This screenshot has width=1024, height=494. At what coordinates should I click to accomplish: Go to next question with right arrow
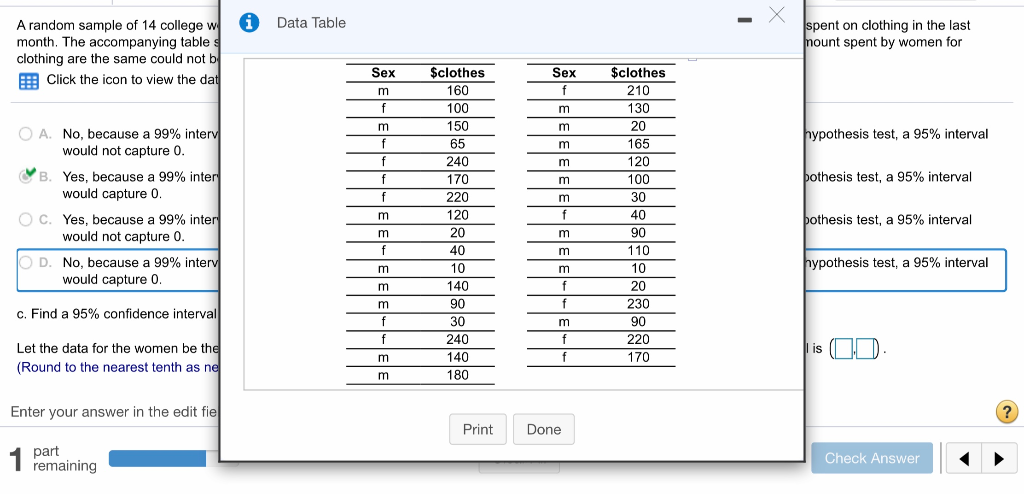pos(998,459)
